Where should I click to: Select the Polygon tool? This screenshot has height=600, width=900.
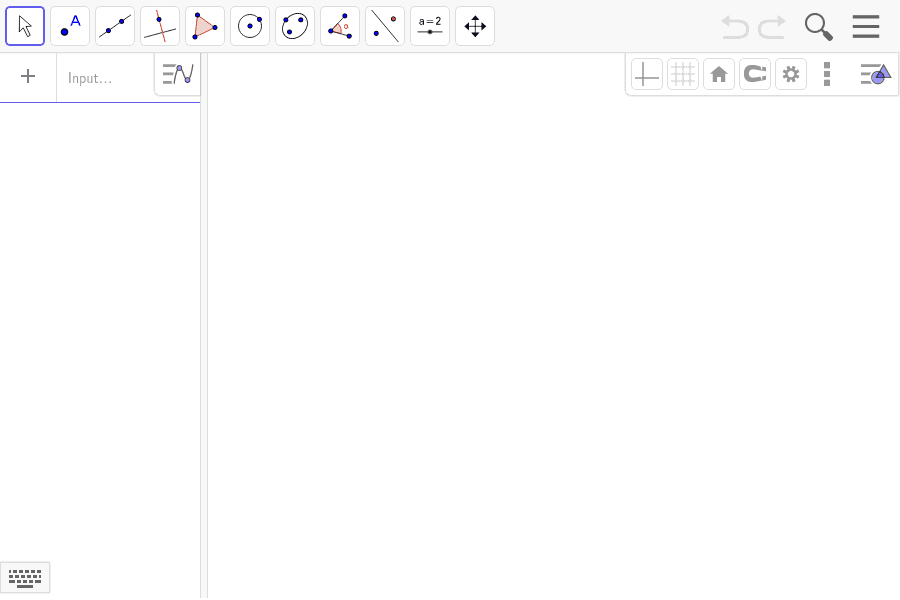[205, 26]
